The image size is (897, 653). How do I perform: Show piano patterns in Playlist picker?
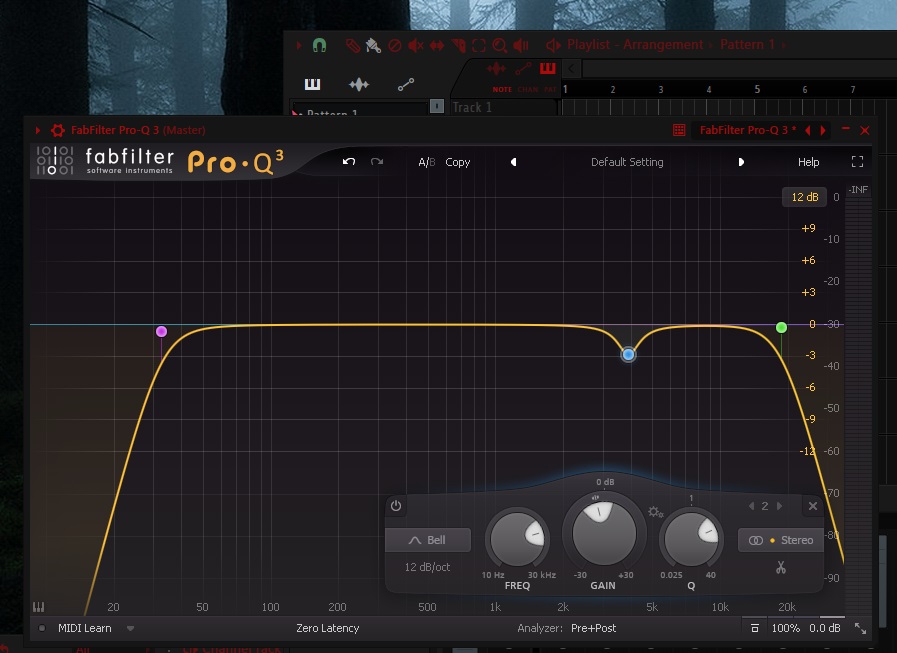pos(312,84)
